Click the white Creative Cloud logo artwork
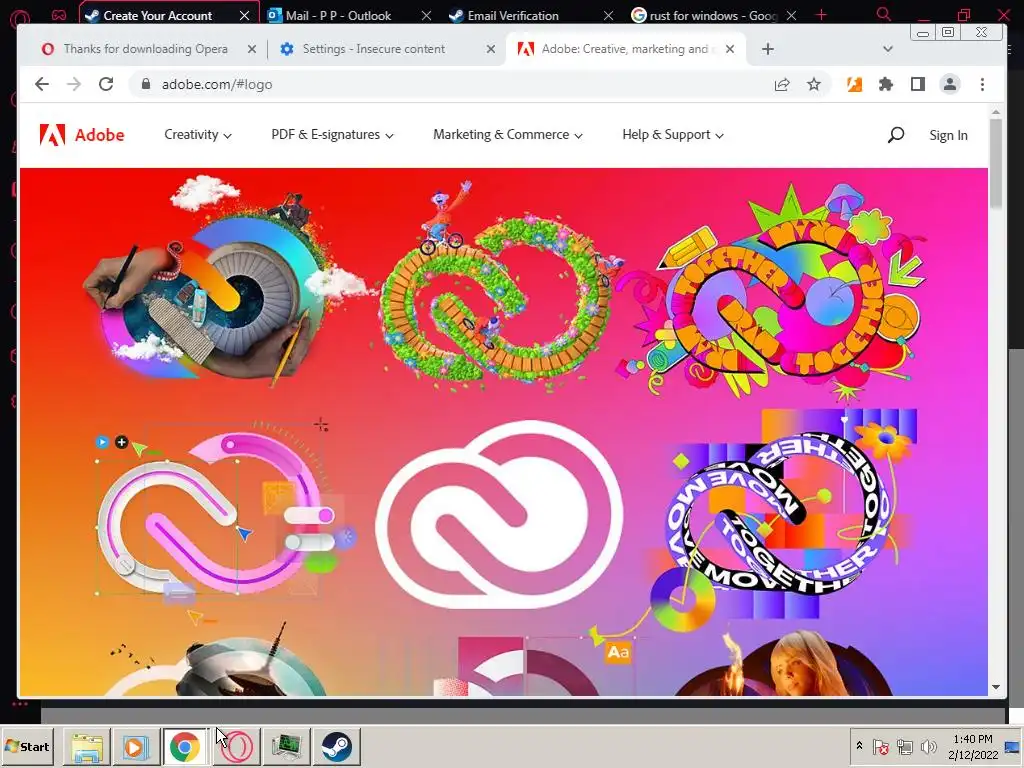The height and width of the screenshot is (768, 1024). (x=500, y=515)
